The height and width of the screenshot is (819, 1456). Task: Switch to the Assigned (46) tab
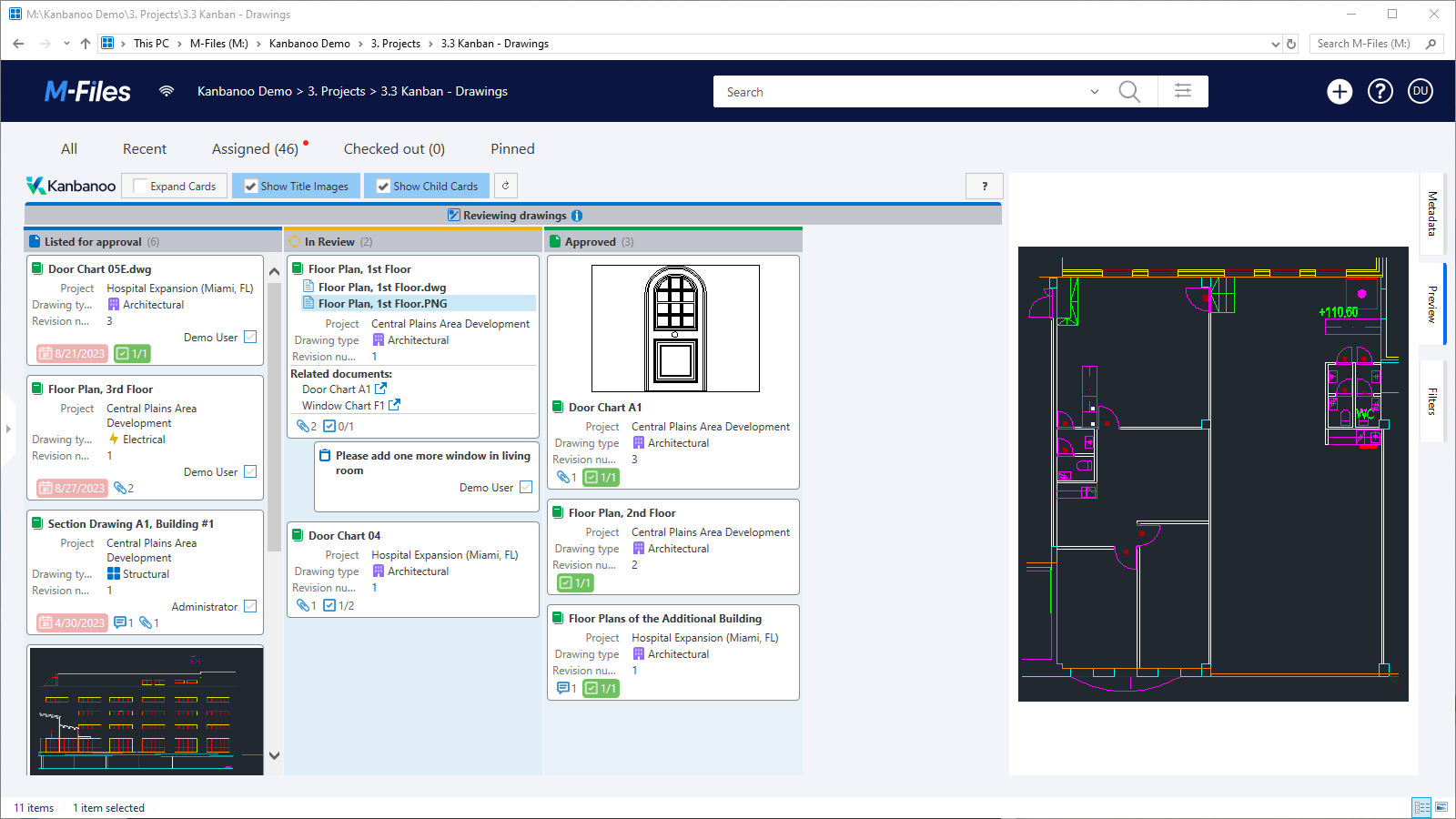pyautogui.click(x=255, y=149)
